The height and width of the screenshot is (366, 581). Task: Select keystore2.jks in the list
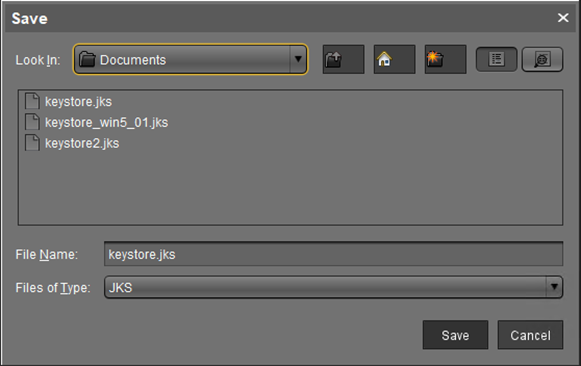82,143
